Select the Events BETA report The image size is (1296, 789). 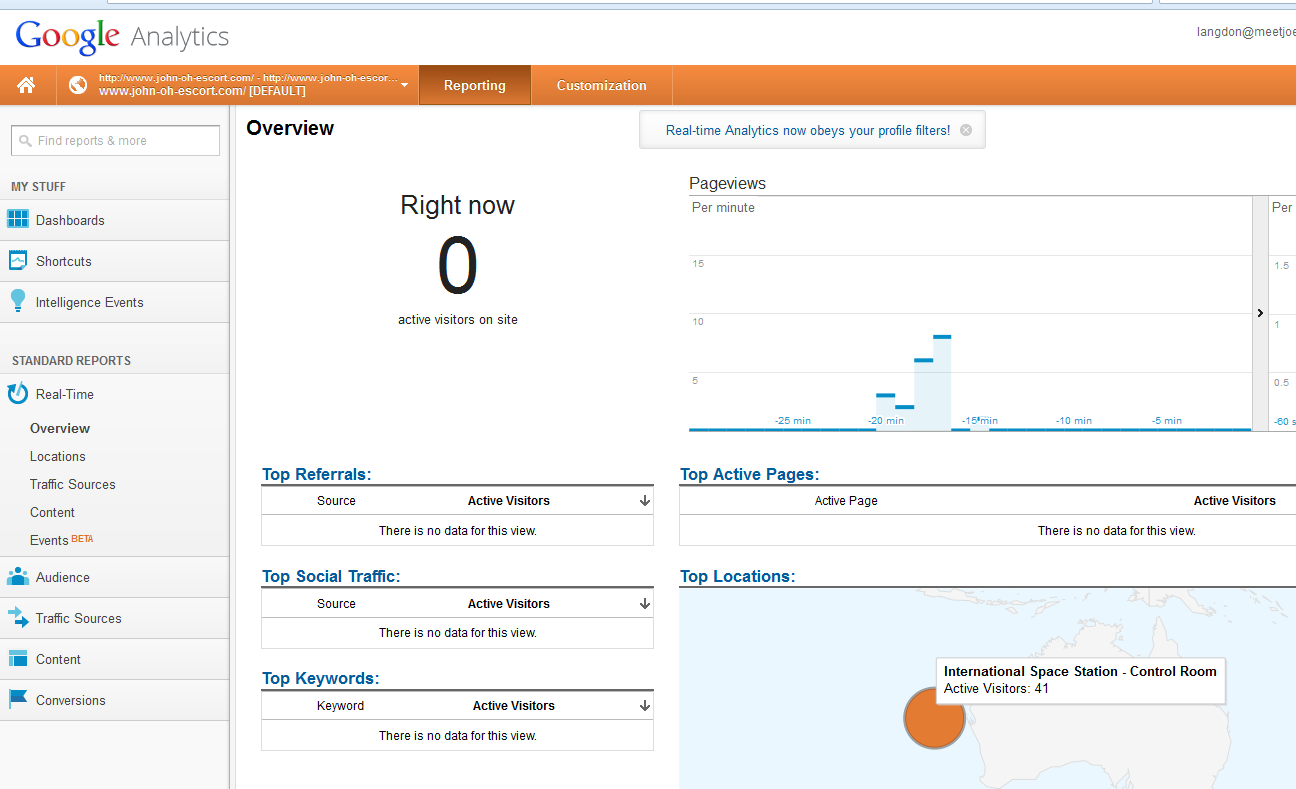coord(61,540)
